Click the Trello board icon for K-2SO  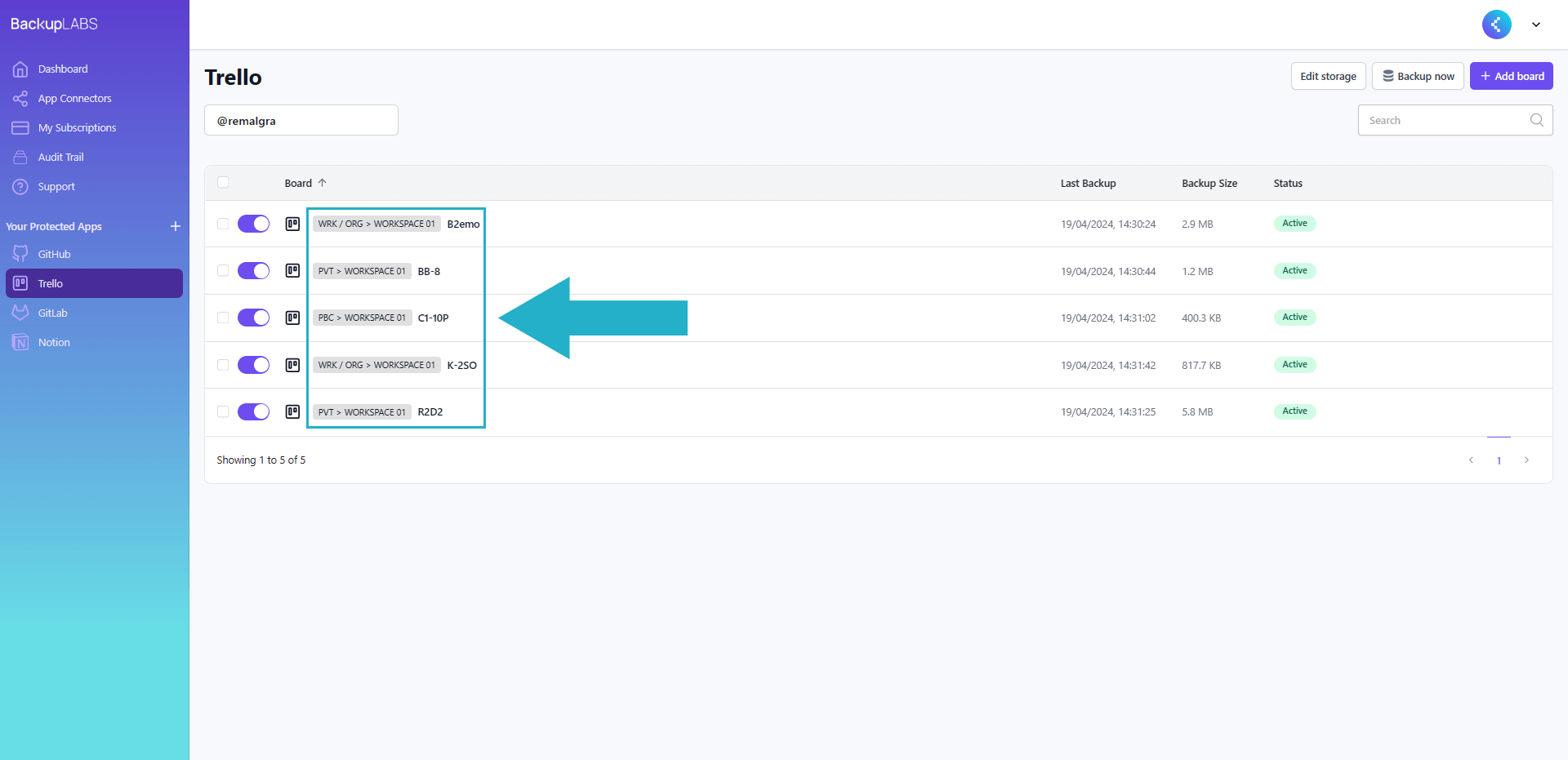292,365
